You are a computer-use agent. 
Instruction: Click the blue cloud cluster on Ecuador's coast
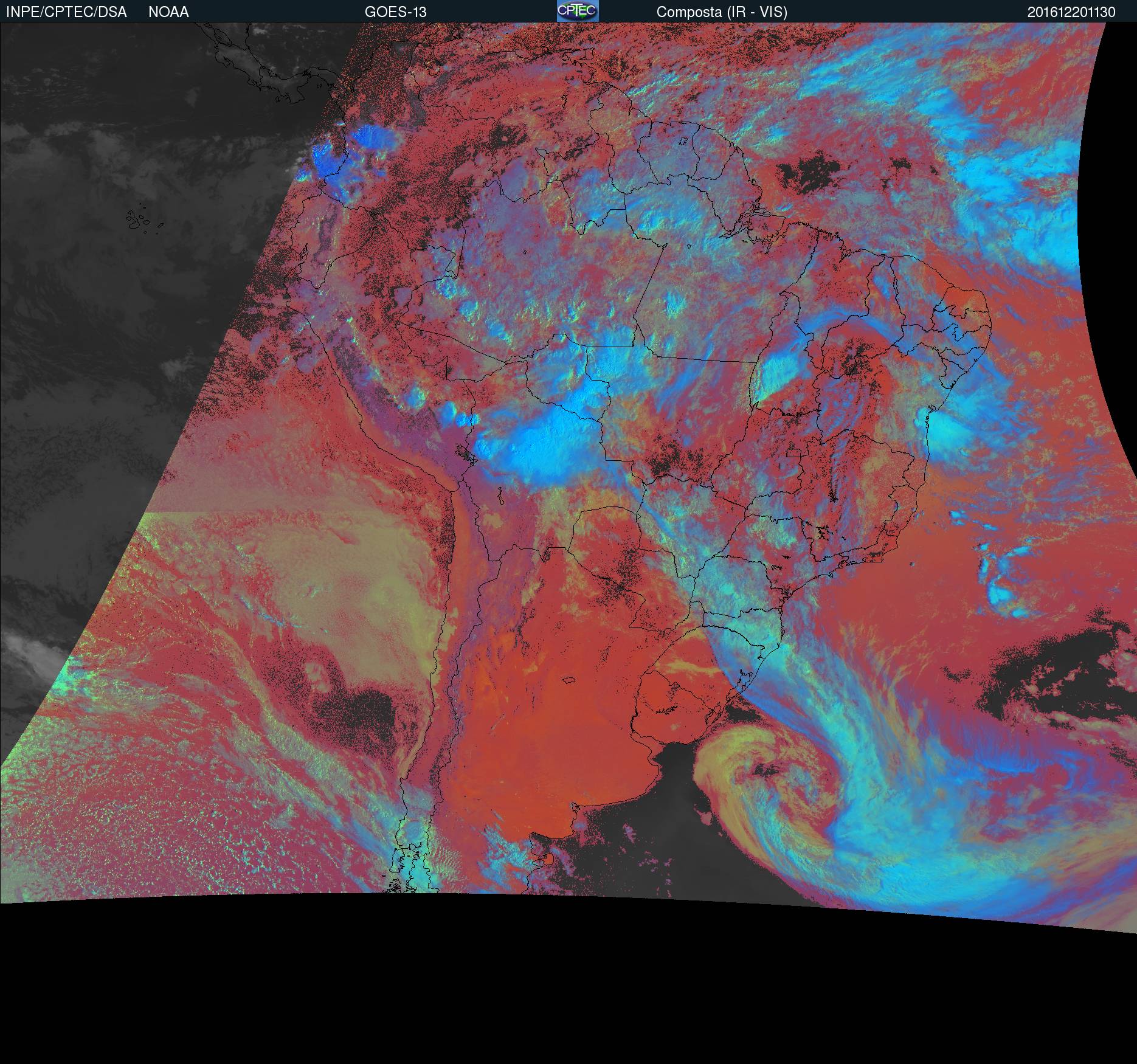(x=328, y=159)
